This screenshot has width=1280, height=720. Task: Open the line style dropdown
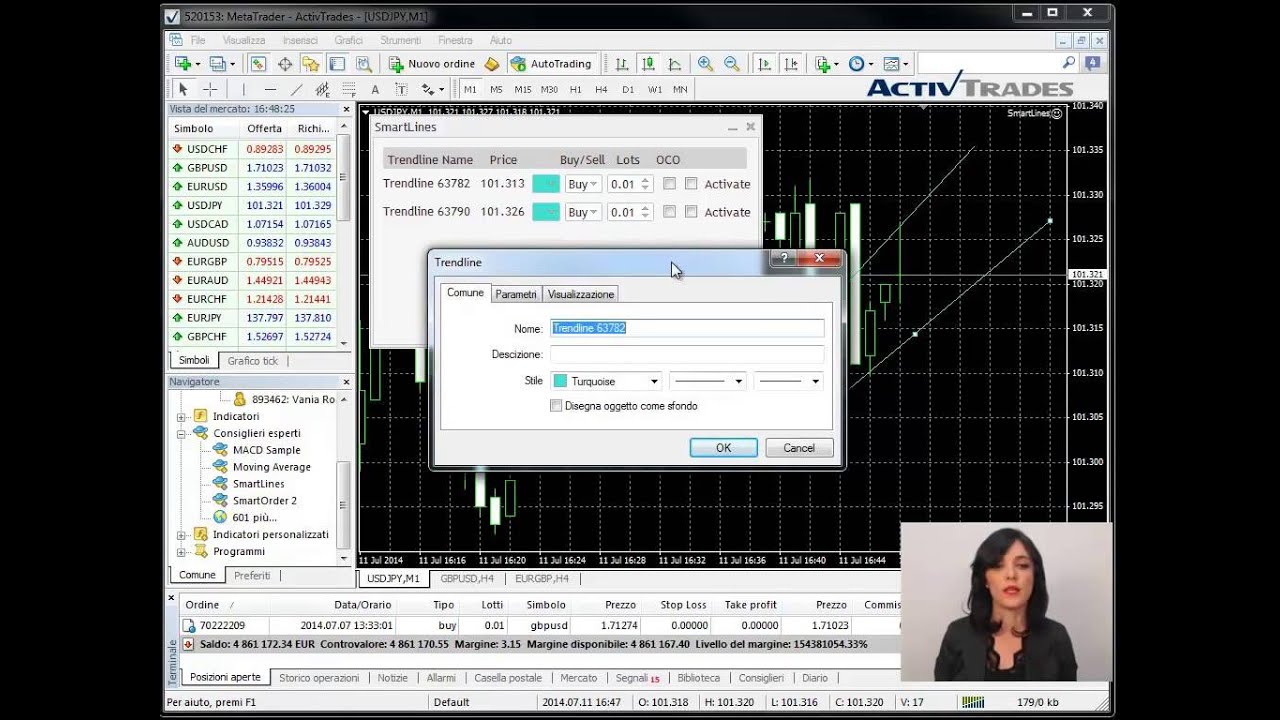click(x=708, y=381)
